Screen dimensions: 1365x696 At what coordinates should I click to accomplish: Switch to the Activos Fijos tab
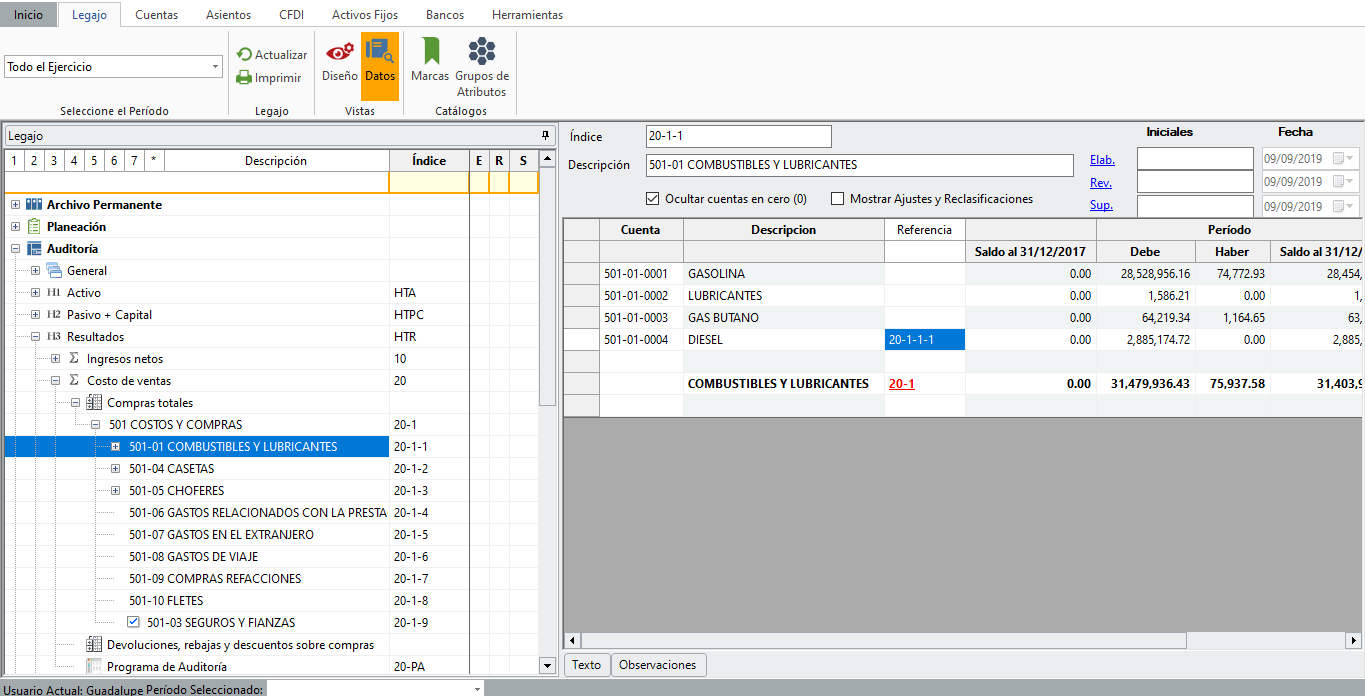(365, 15)
